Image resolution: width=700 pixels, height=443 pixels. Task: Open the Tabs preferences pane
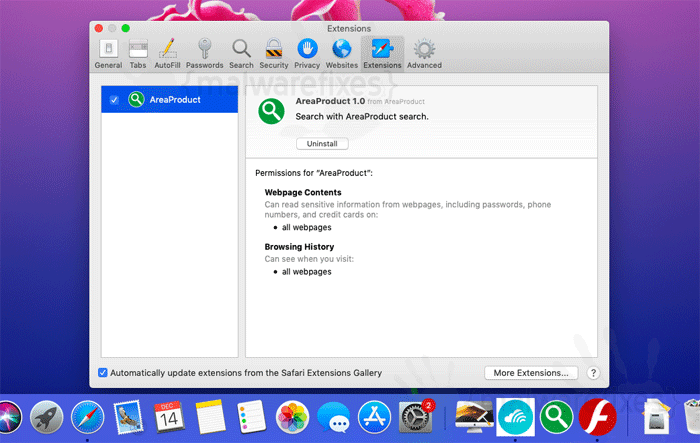[138, 54]
